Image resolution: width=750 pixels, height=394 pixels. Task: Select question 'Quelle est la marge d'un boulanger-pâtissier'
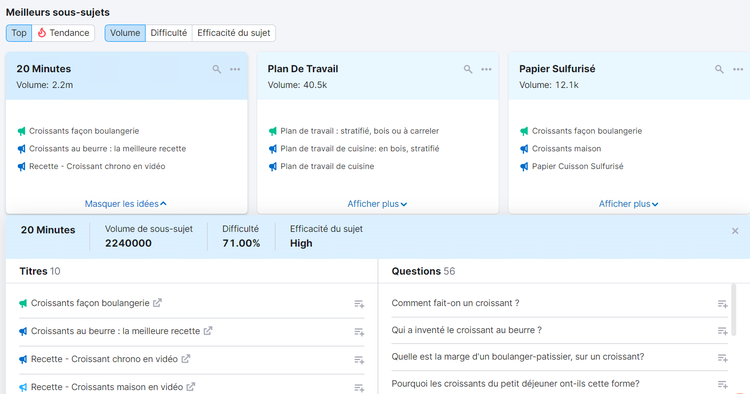518,357
